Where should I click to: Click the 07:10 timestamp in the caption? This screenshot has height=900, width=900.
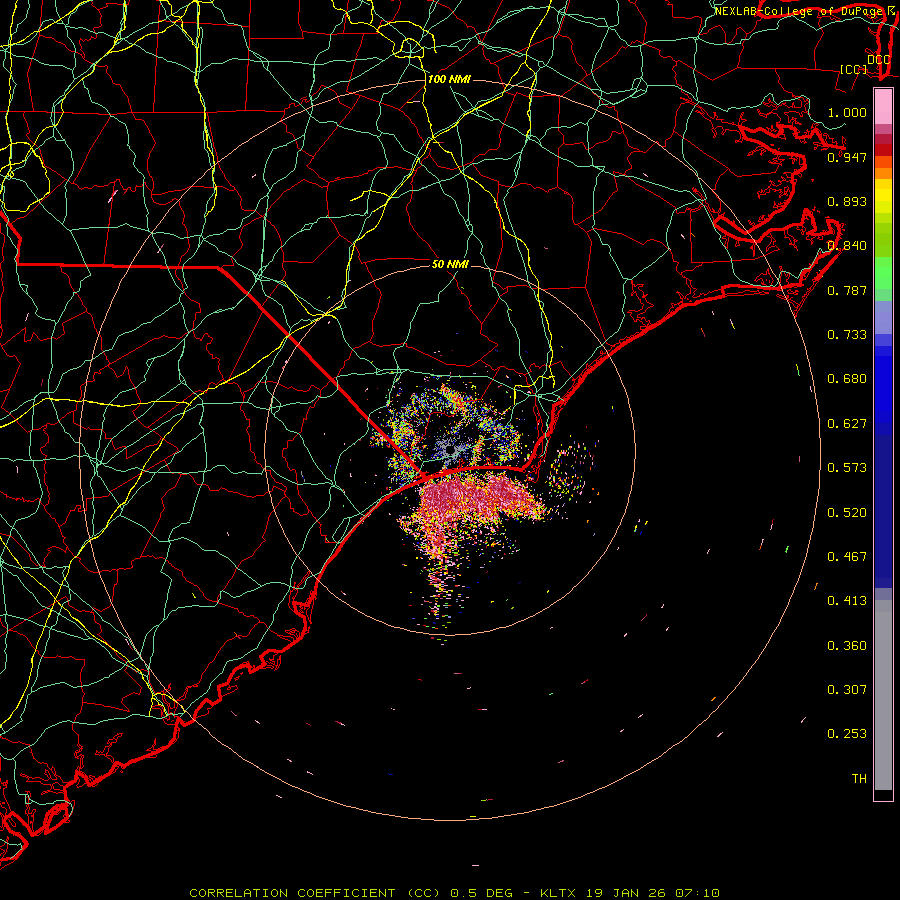click(697, 893)
